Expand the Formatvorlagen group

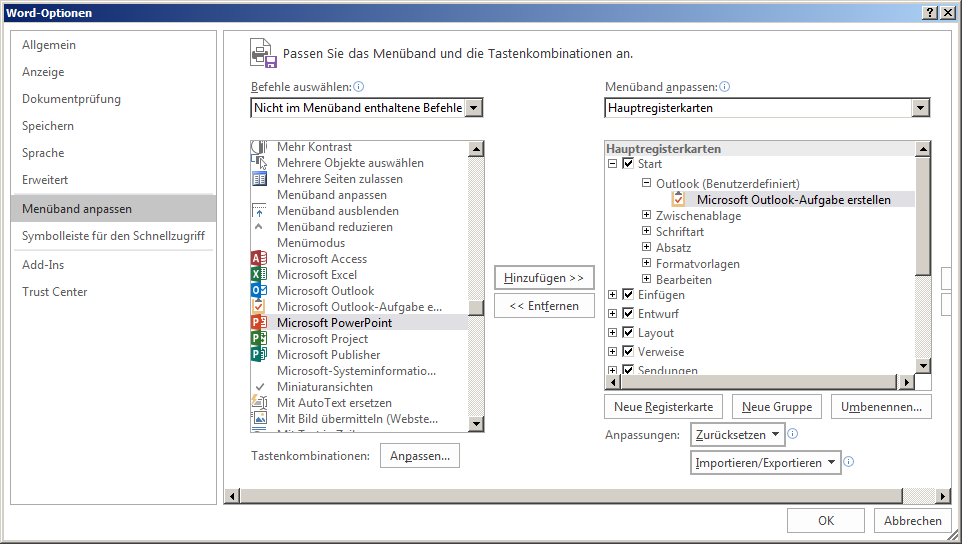(x=646, y=262)
